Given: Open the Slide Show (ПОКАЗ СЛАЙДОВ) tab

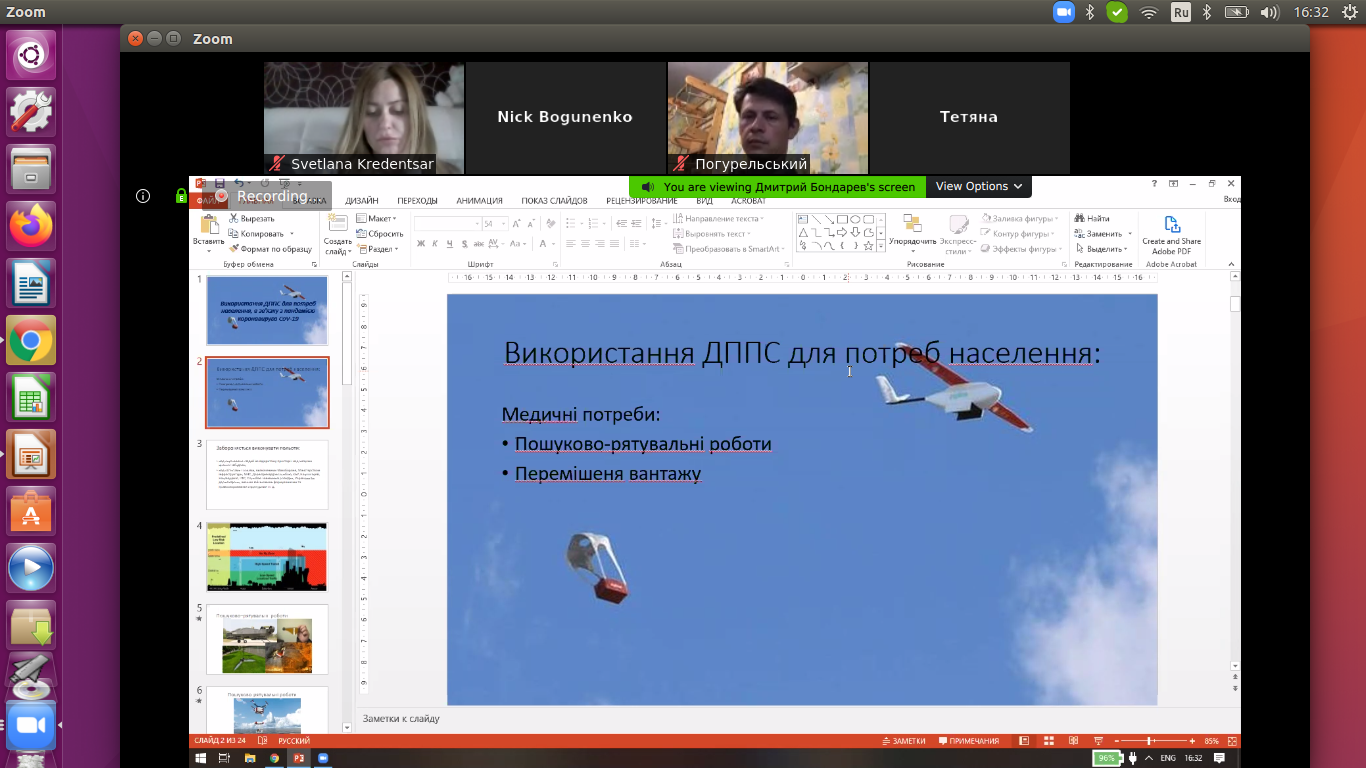Looking at the screenshot, I should coord(554,200).
